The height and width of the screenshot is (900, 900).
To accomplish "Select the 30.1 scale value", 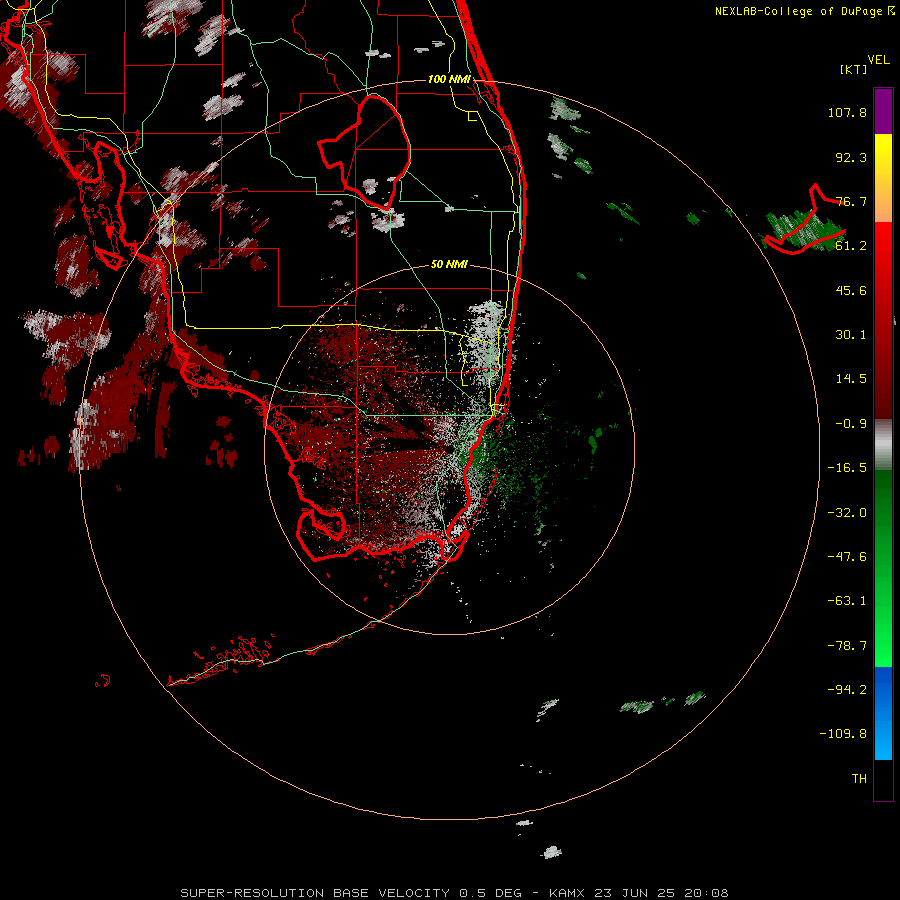I will pyautogui.click(x=851, y=335).
